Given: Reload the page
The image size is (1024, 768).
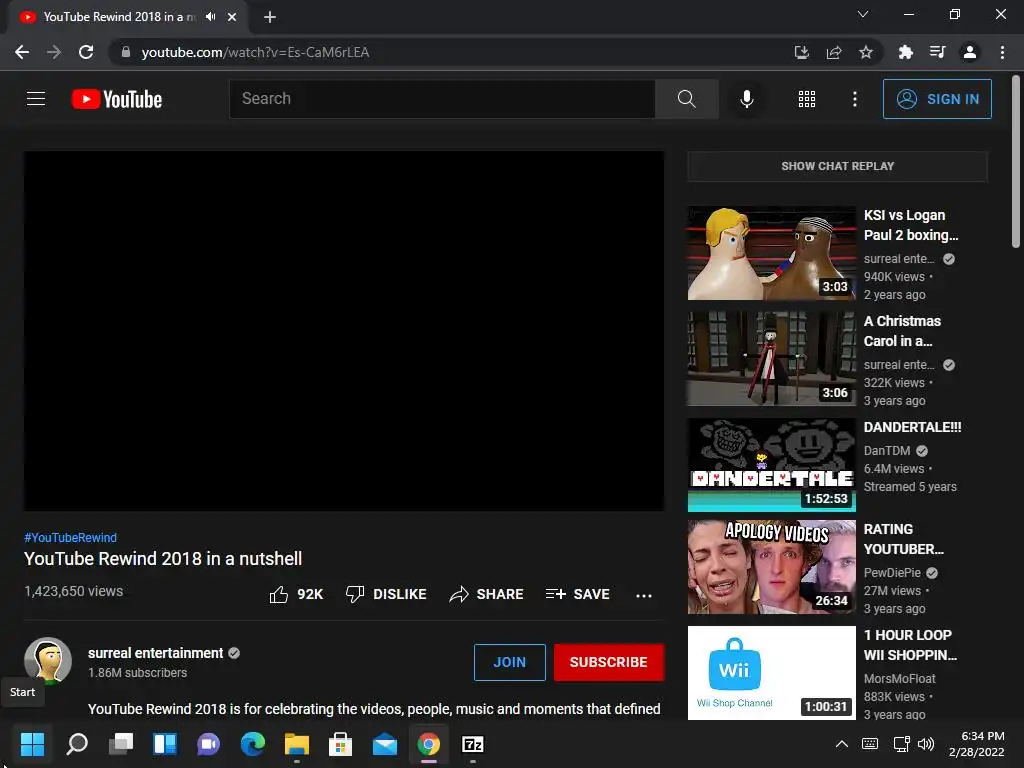Looking at the screenshot, I should click(86, 52).
